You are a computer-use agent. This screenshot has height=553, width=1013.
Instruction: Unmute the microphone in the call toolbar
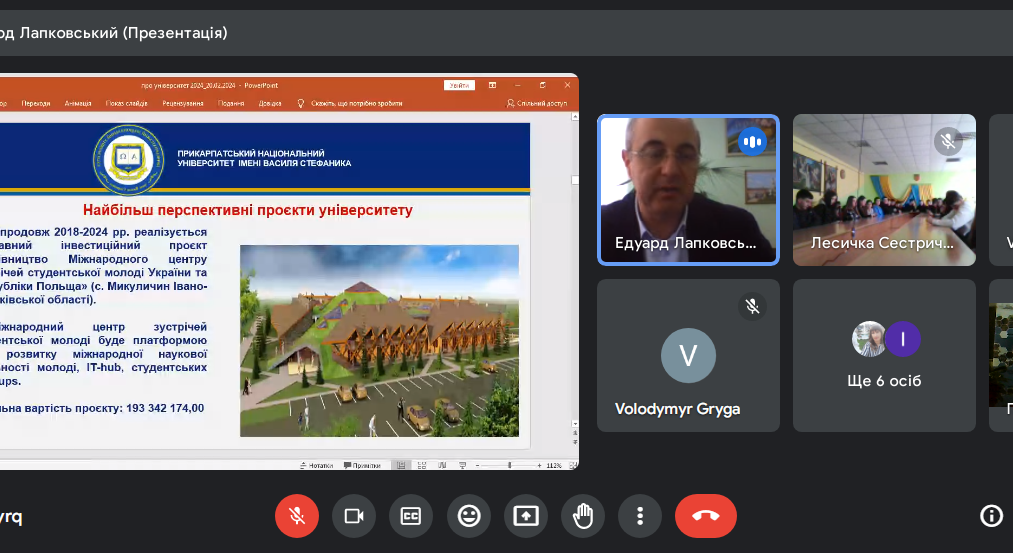click(x=297, y=516)
